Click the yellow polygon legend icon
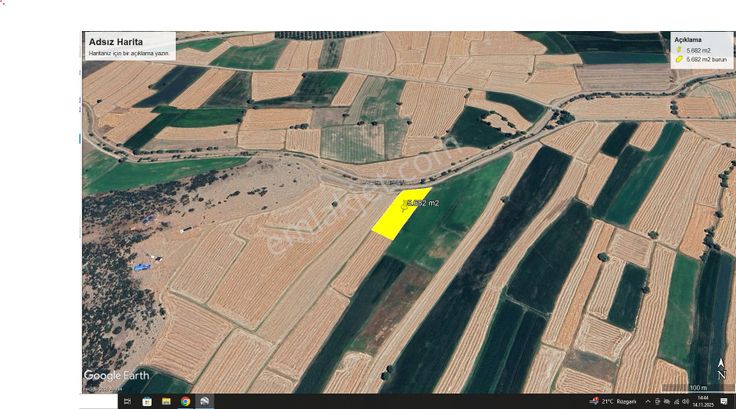 pyautogui.click(x=679, y=59)
